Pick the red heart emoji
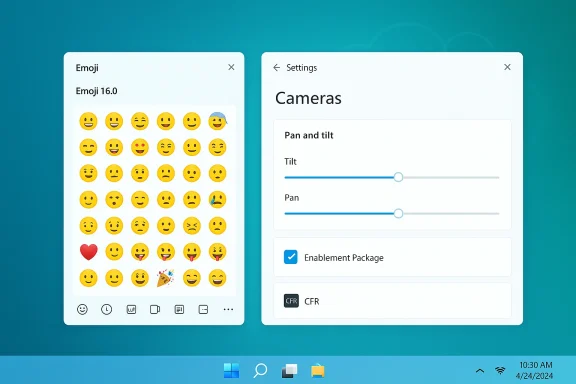This screenshot has height=384, width=576. click(x=89, y=252)
